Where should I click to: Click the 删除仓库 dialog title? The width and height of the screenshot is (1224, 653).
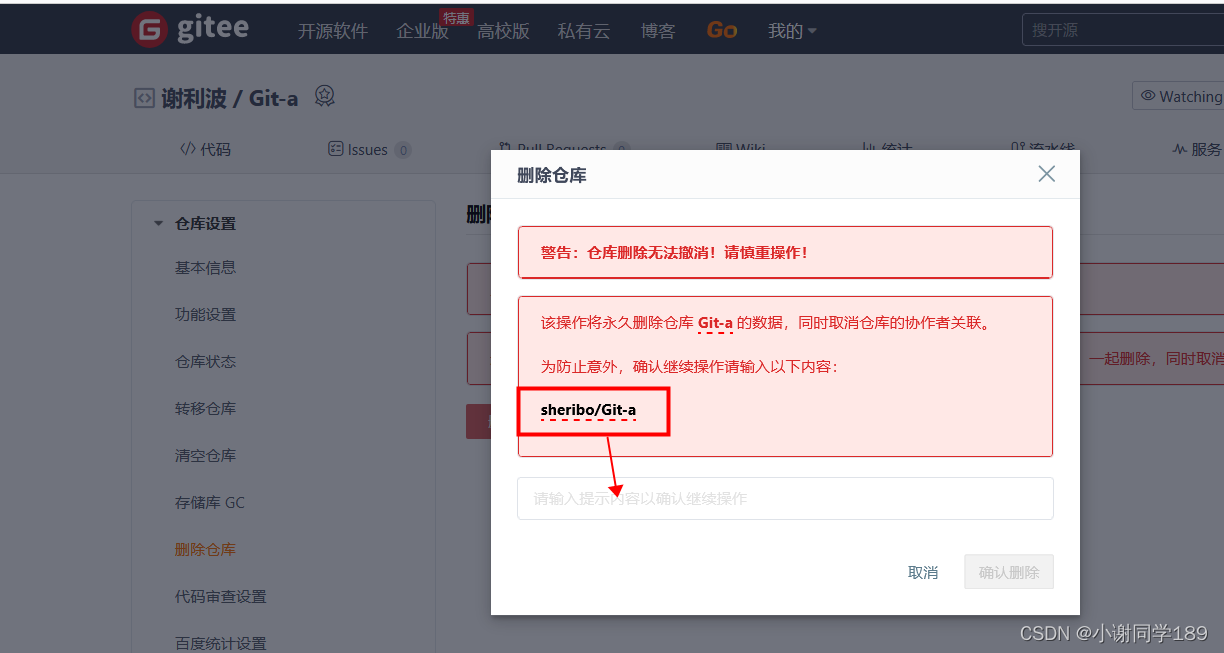click(x=552, y=175)
